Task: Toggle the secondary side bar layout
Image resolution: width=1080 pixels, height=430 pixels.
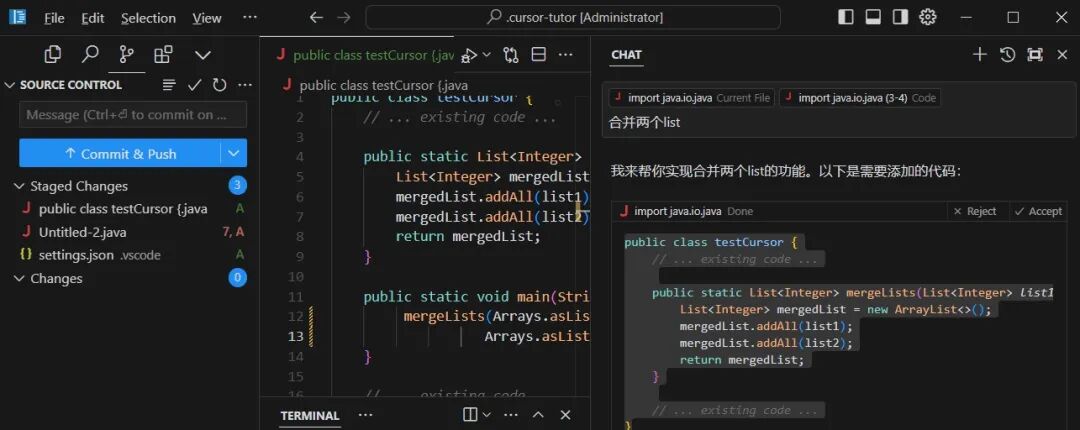Action: point(900,17)
